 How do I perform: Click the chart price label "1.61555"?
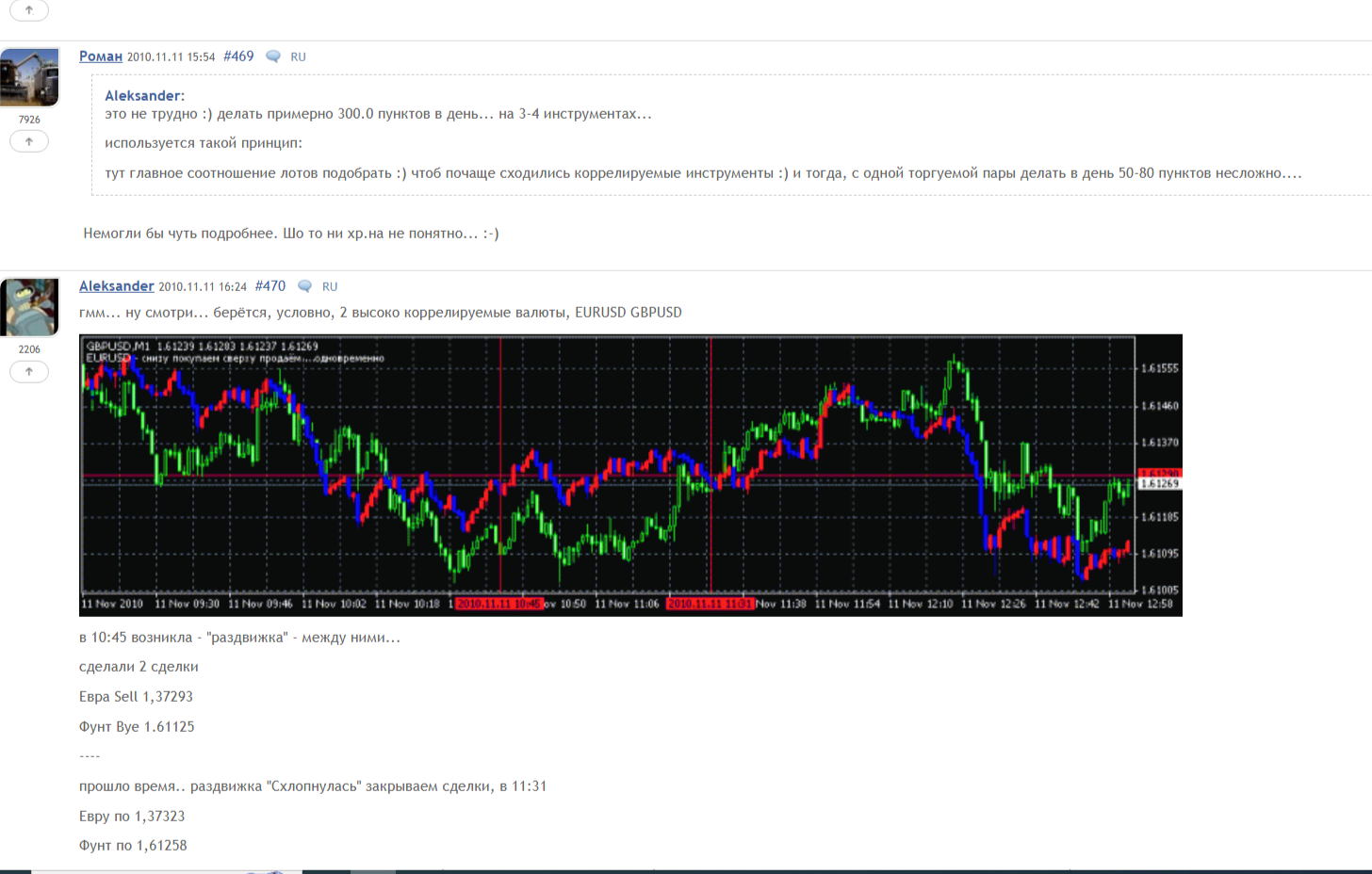[x=1160, y=368]
